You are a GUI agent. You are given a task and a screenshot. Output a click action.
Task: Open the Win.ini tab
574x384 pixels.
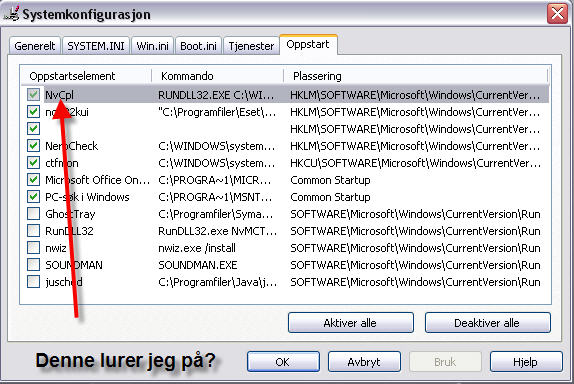point(152,46)
